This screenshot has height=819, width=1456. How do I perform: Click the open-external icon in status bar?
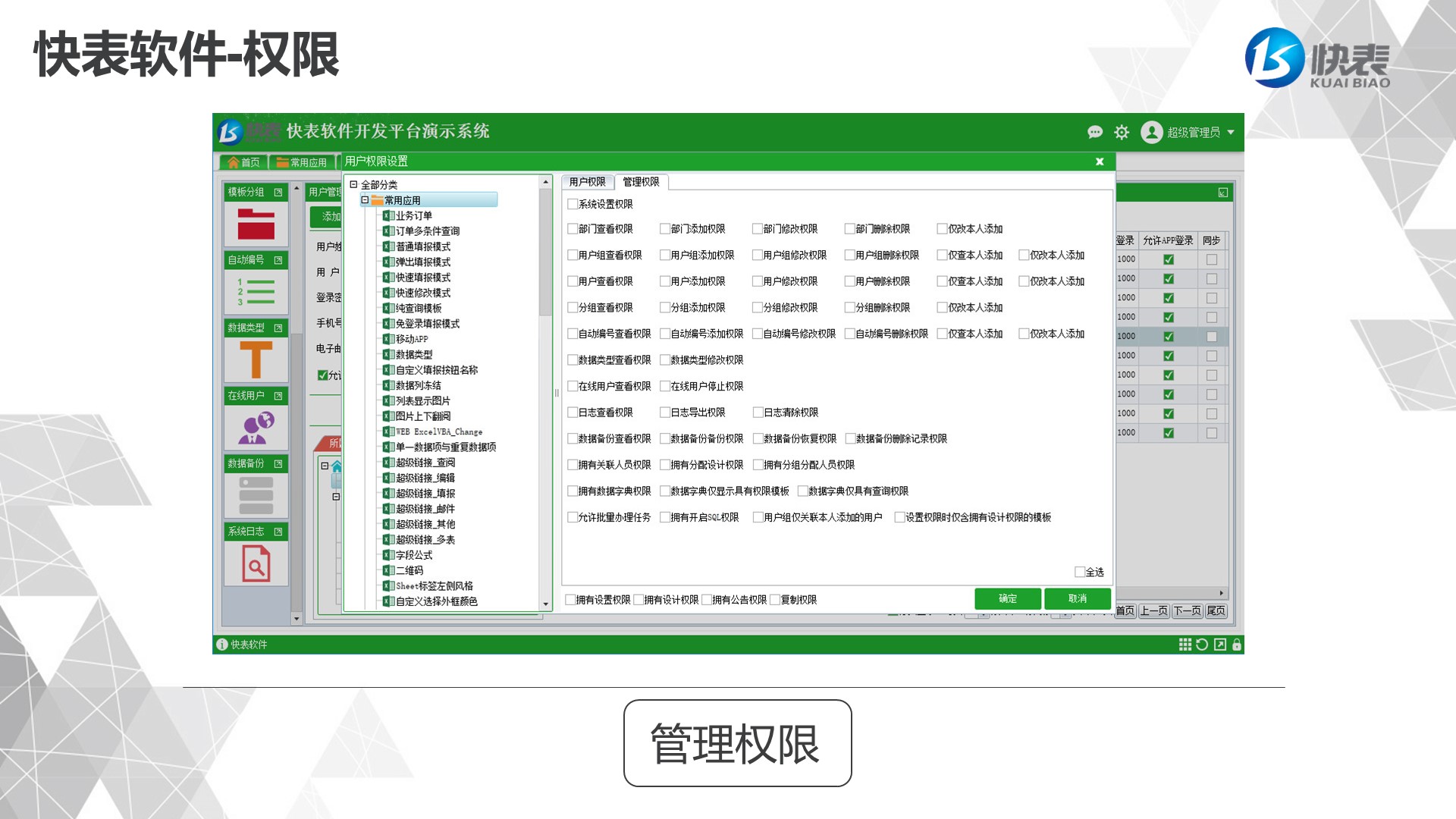(x=1219, y=645)
